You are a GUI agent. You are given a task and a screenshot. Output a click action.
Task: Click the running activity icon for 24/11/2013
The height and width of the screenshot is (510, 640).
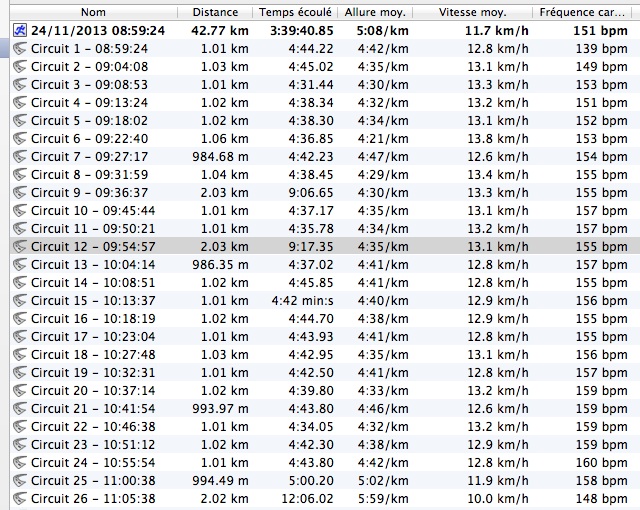point(19,30)
